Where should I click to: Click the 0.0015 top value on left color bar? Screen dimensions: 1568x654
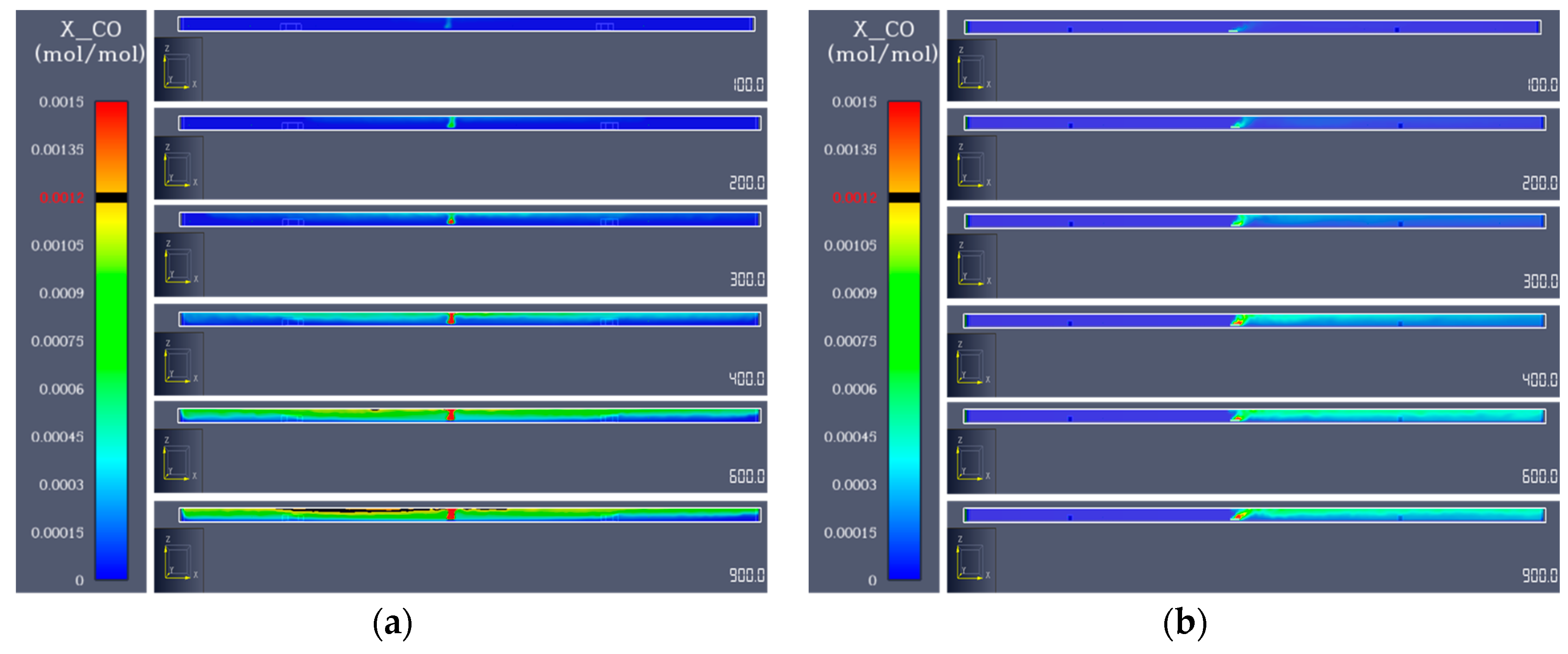[x=62, y=102]
